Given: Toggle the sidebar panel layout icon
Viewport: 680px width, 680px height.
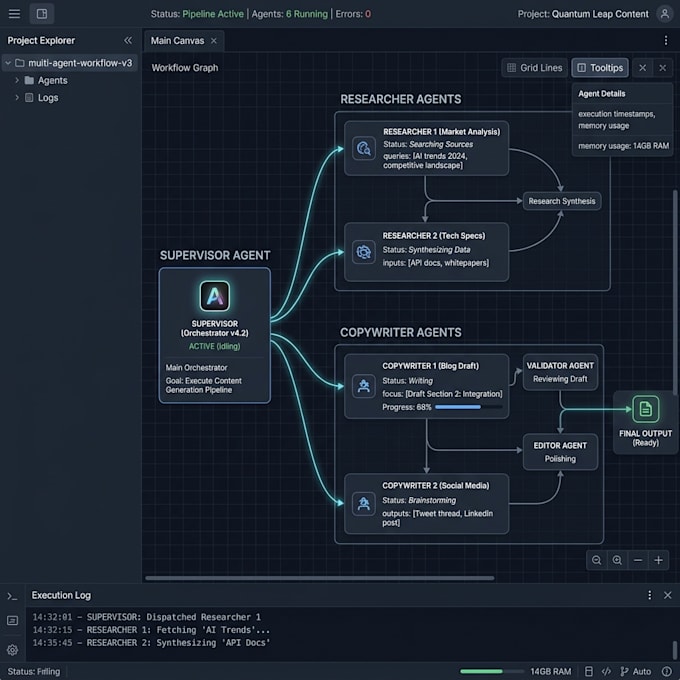Looking at the screenshot, I should coord(42,13).
